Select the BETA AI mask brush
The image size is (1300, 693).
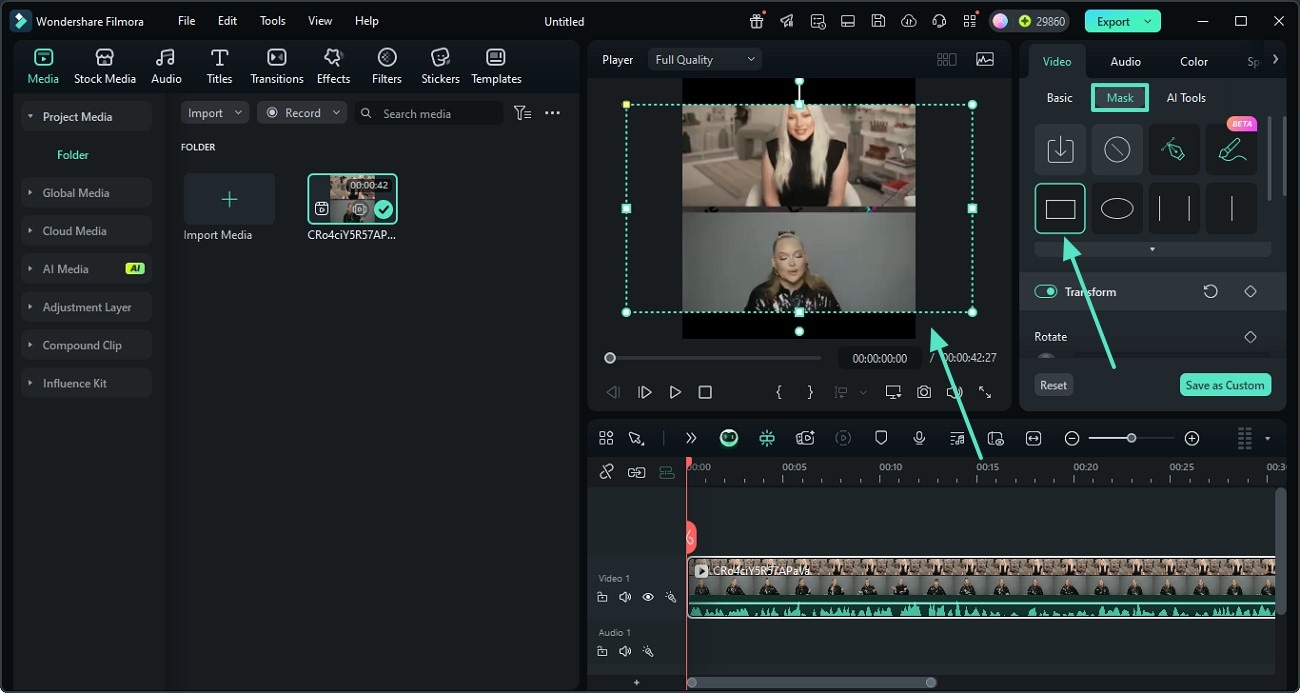point(1231,150)
